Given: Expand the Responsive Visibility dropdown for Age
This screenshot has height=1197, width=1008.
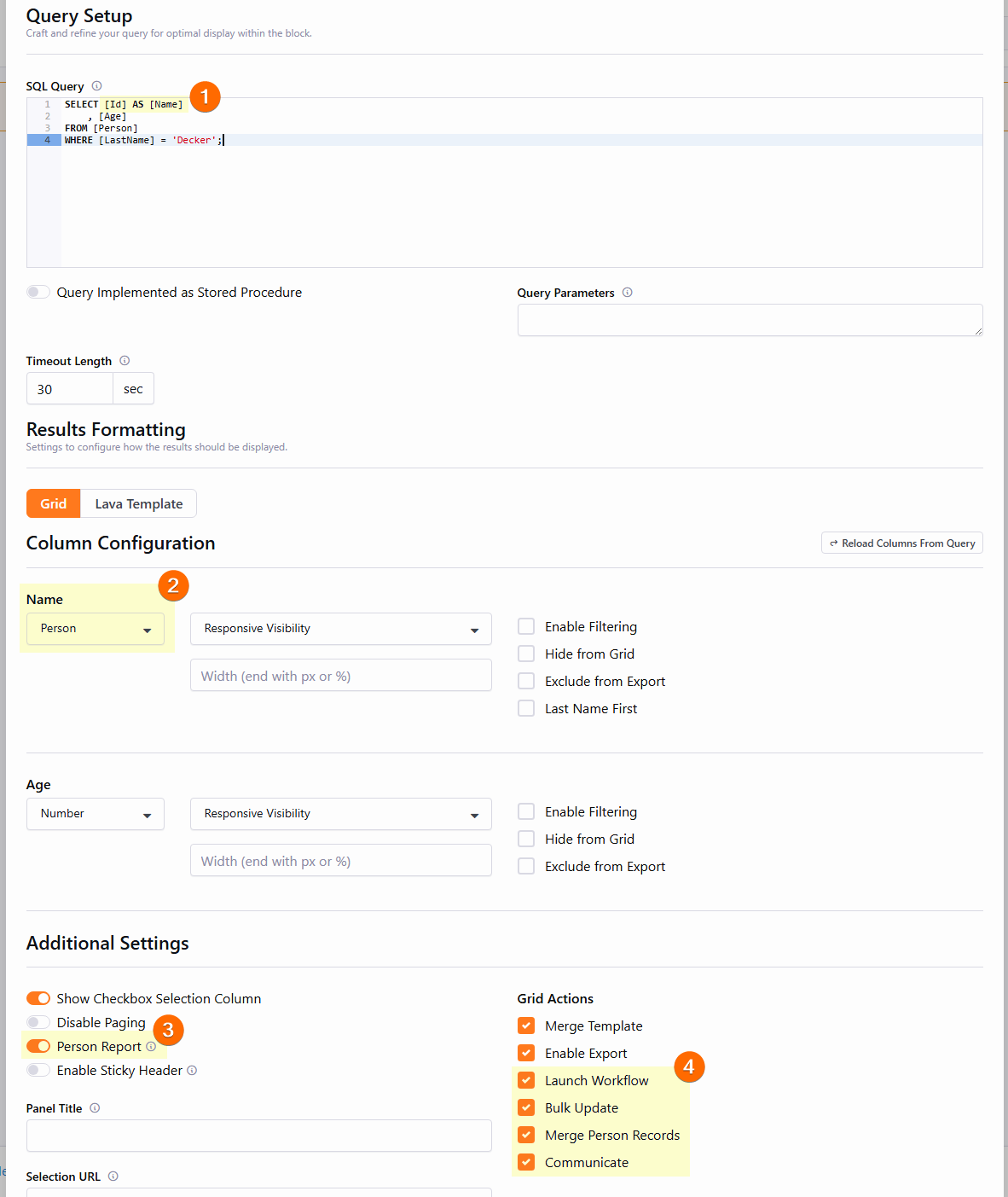Looking at the screenshot, I should click(x=340, y=813).
